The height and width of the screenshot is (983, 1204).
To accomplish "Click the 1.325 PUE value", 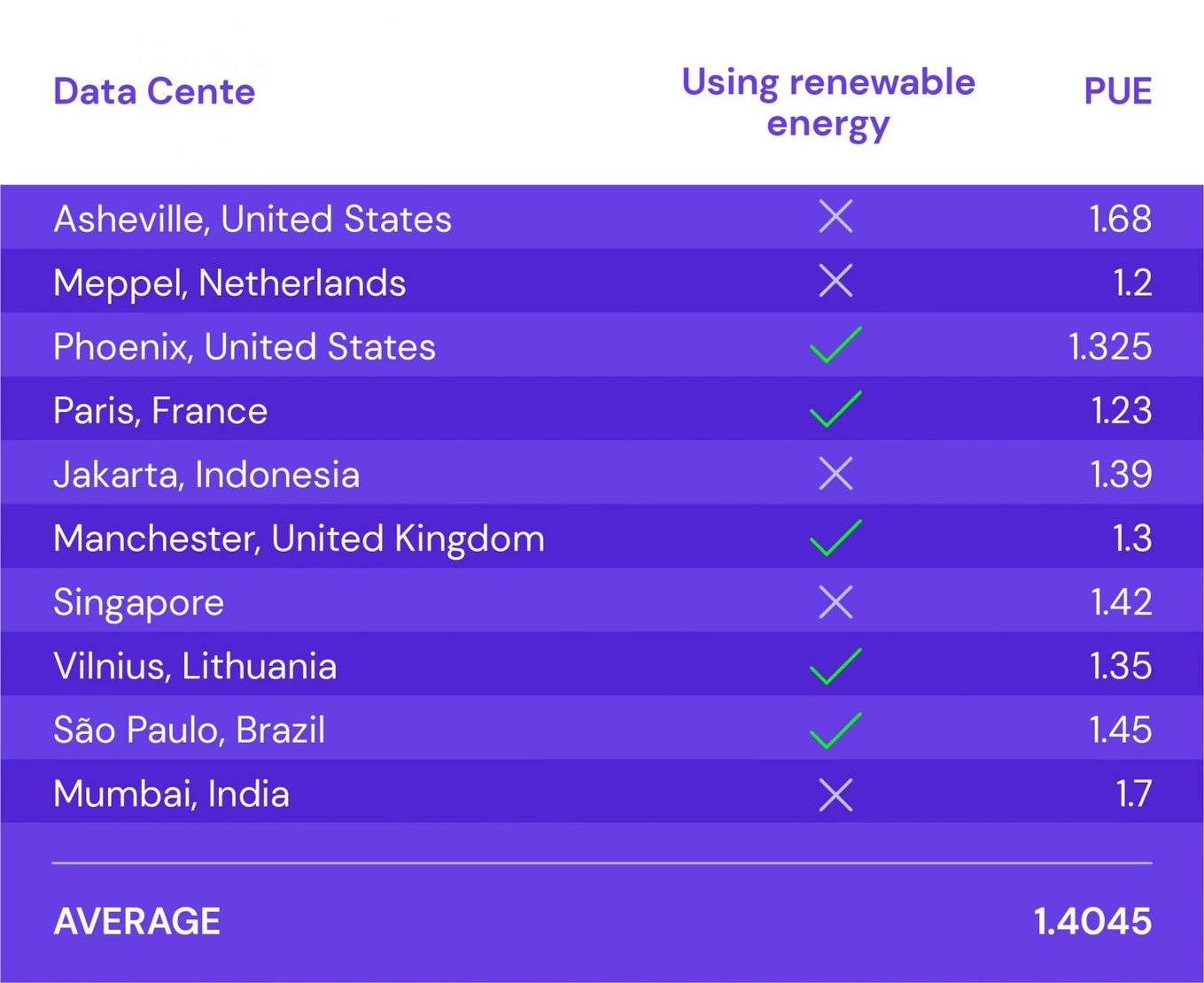I will [1110, 346].
